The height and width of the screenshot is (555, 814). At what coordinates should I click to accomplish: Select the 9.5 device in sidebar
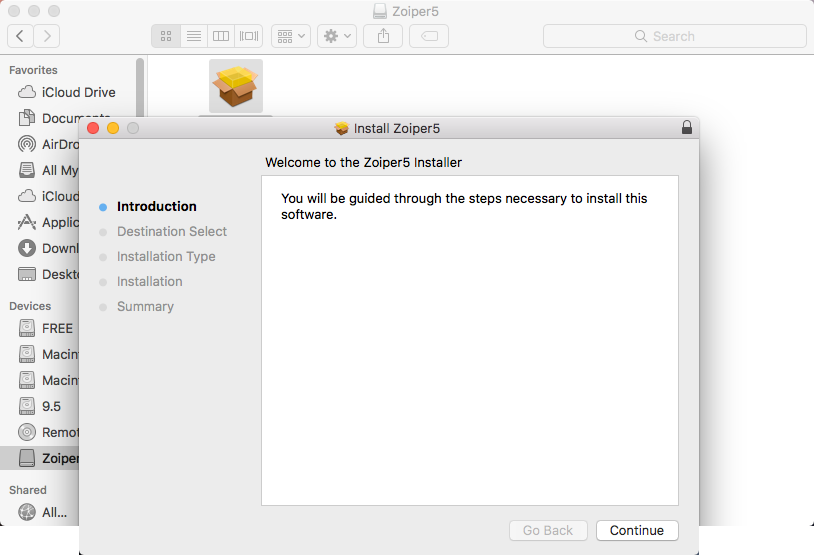51,406
